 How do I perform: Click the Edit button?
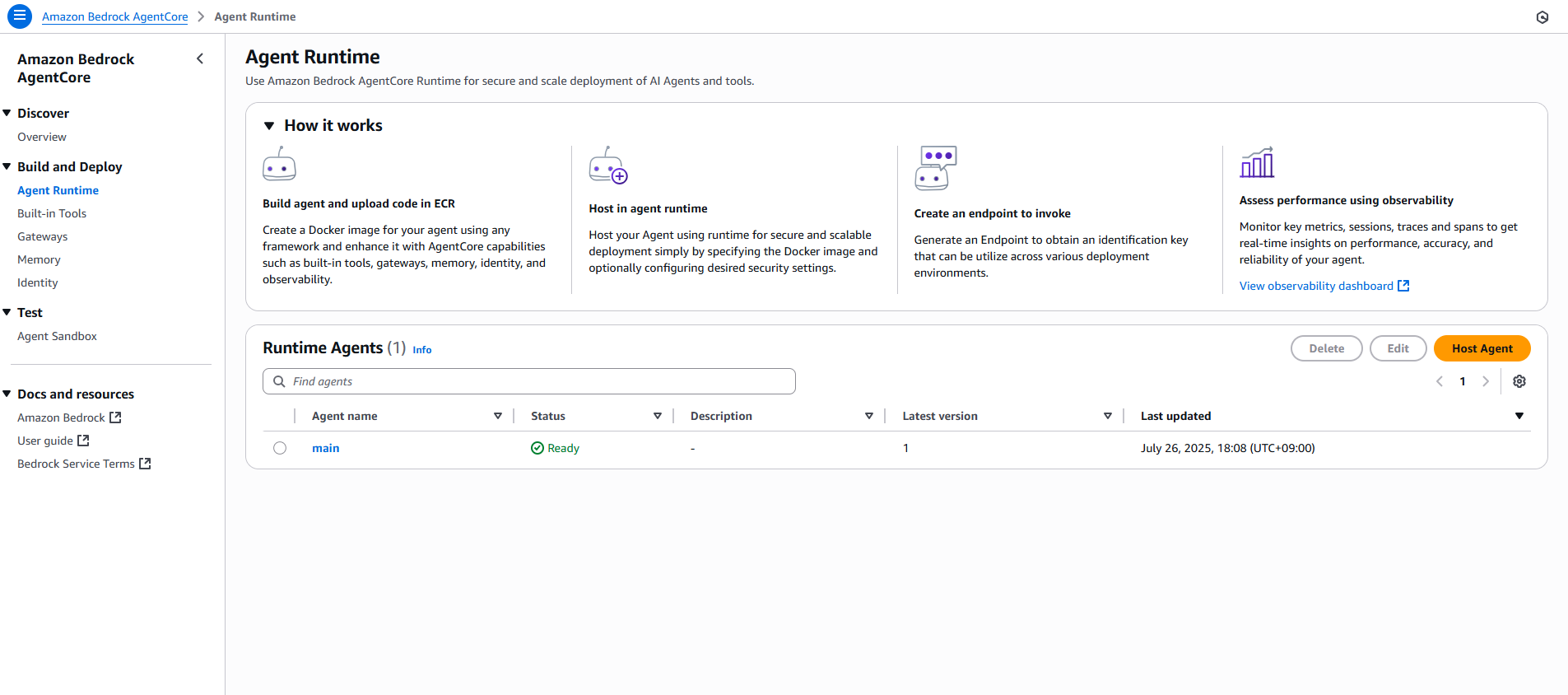(x=1398, y=348)
